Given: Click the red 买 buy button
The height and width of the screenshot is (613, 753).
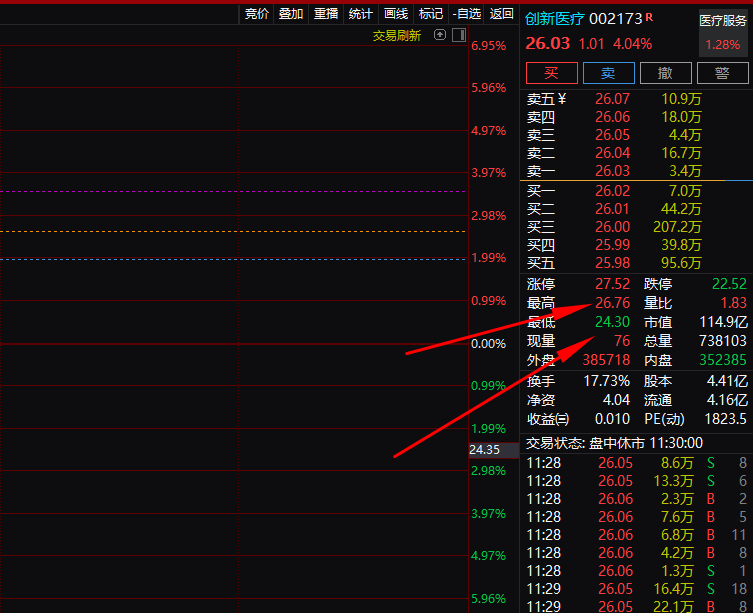Looking at the screenshot, I should point(552,73).
